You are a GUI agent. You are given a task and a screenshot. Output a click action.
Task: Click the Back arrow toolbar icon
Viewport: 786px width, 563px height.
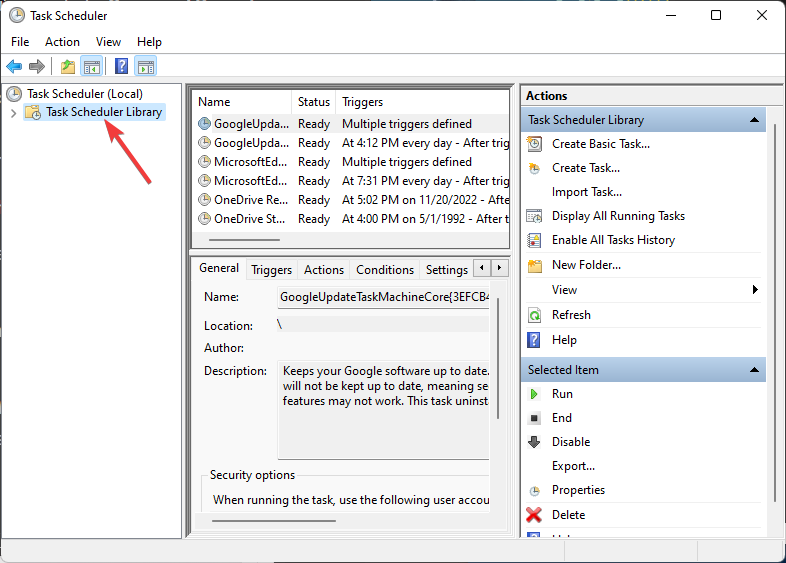click(14, 66)
